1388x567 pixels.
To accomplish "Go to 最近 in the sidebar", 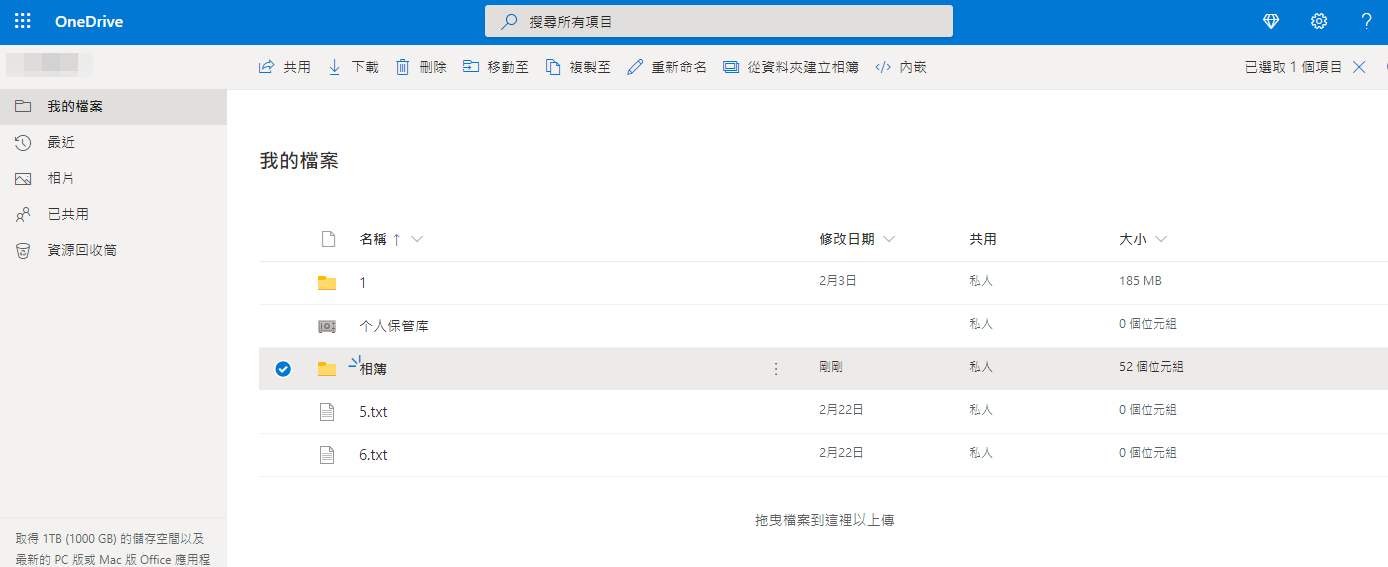I will pos(61,143).
